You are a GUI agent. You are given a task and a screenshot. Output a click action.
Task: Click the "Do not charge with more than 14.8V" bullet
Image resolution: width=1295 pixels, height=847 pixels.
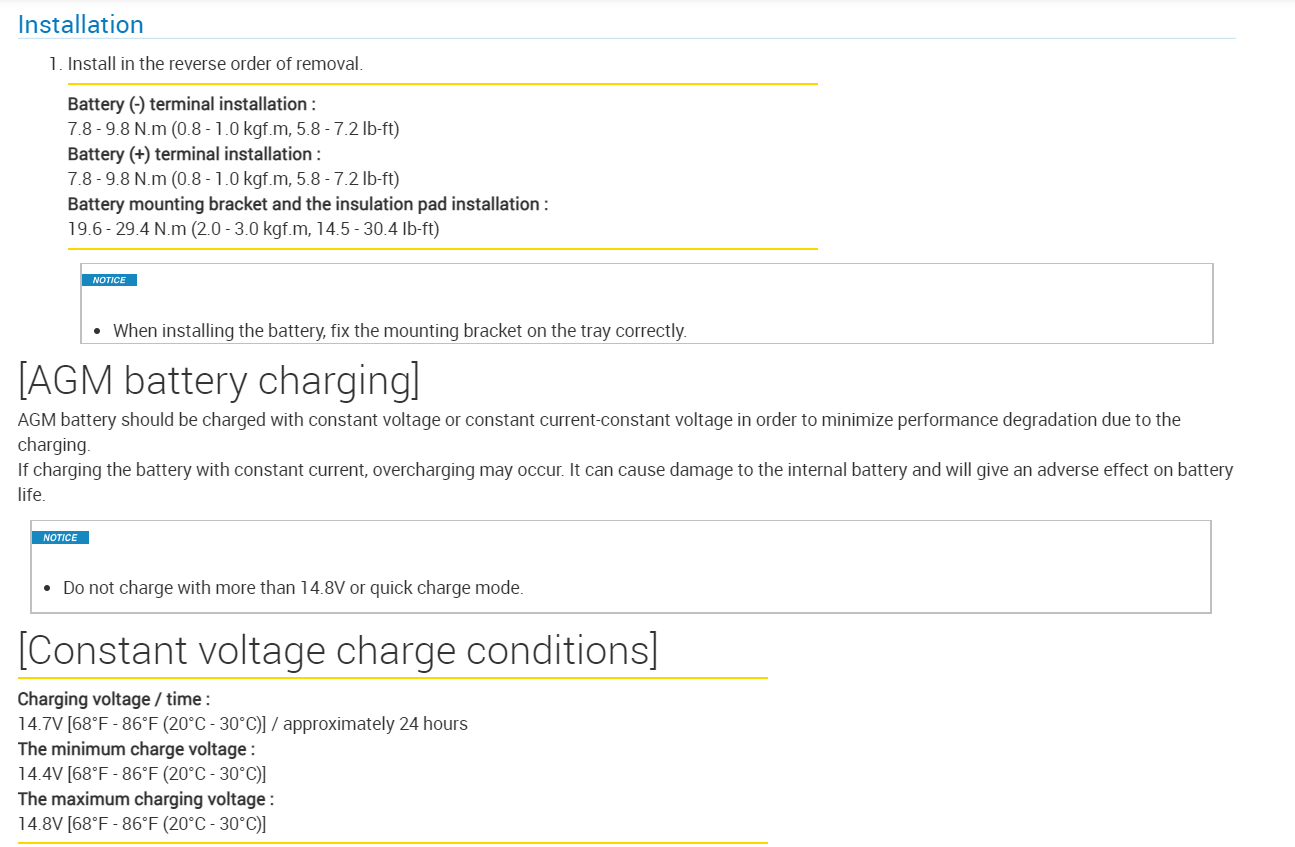coord(293,588)
